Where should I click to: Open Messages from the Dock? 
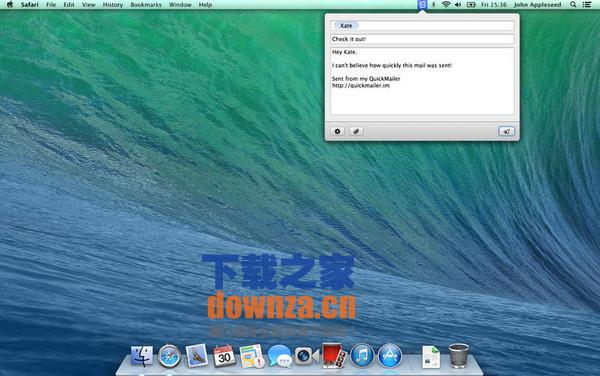click(x=280, y=356)
